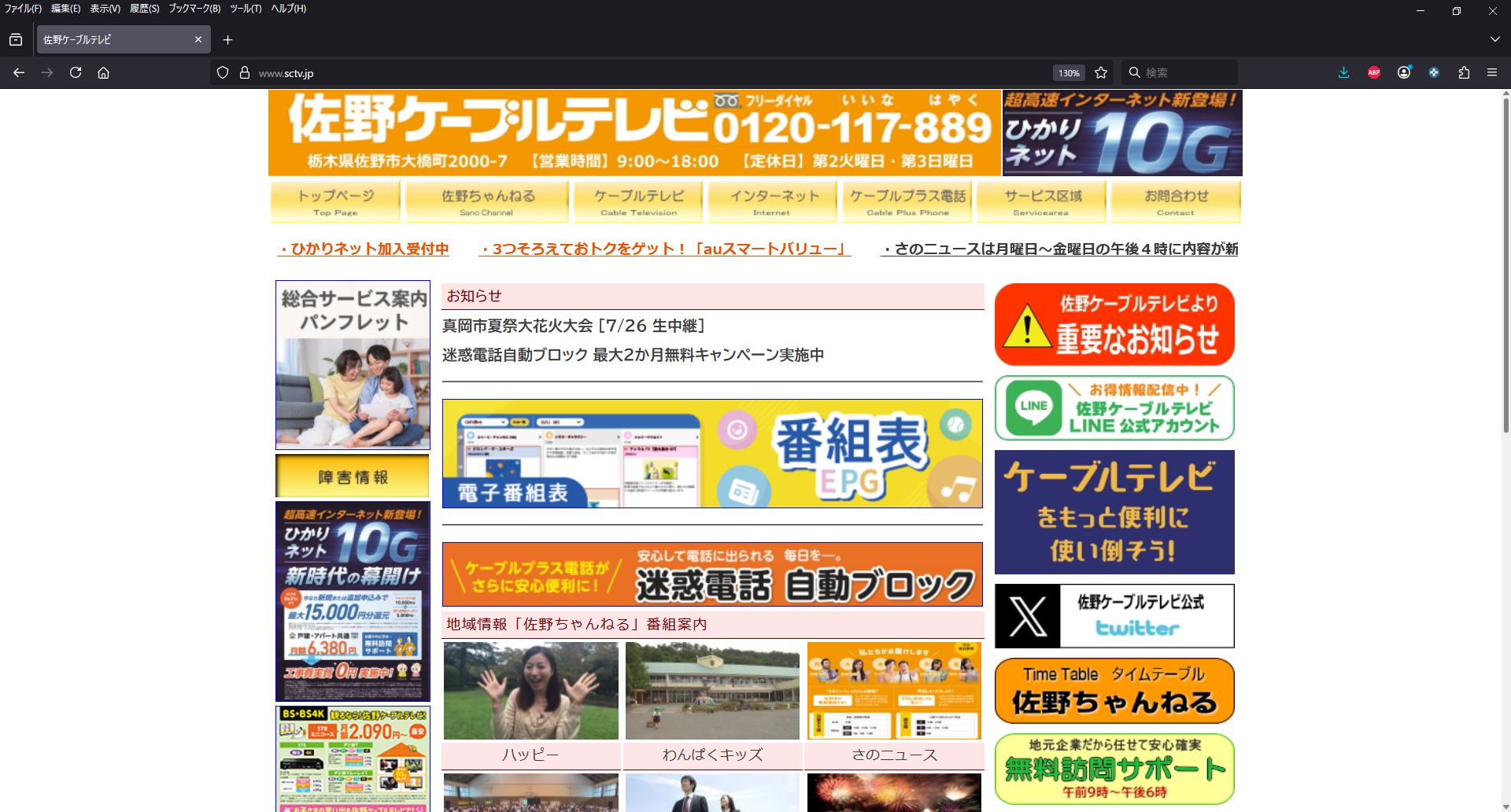1511x812 pixels.
Task: Click the ハッピー program thumbnail
Action: tap(531, 691)
